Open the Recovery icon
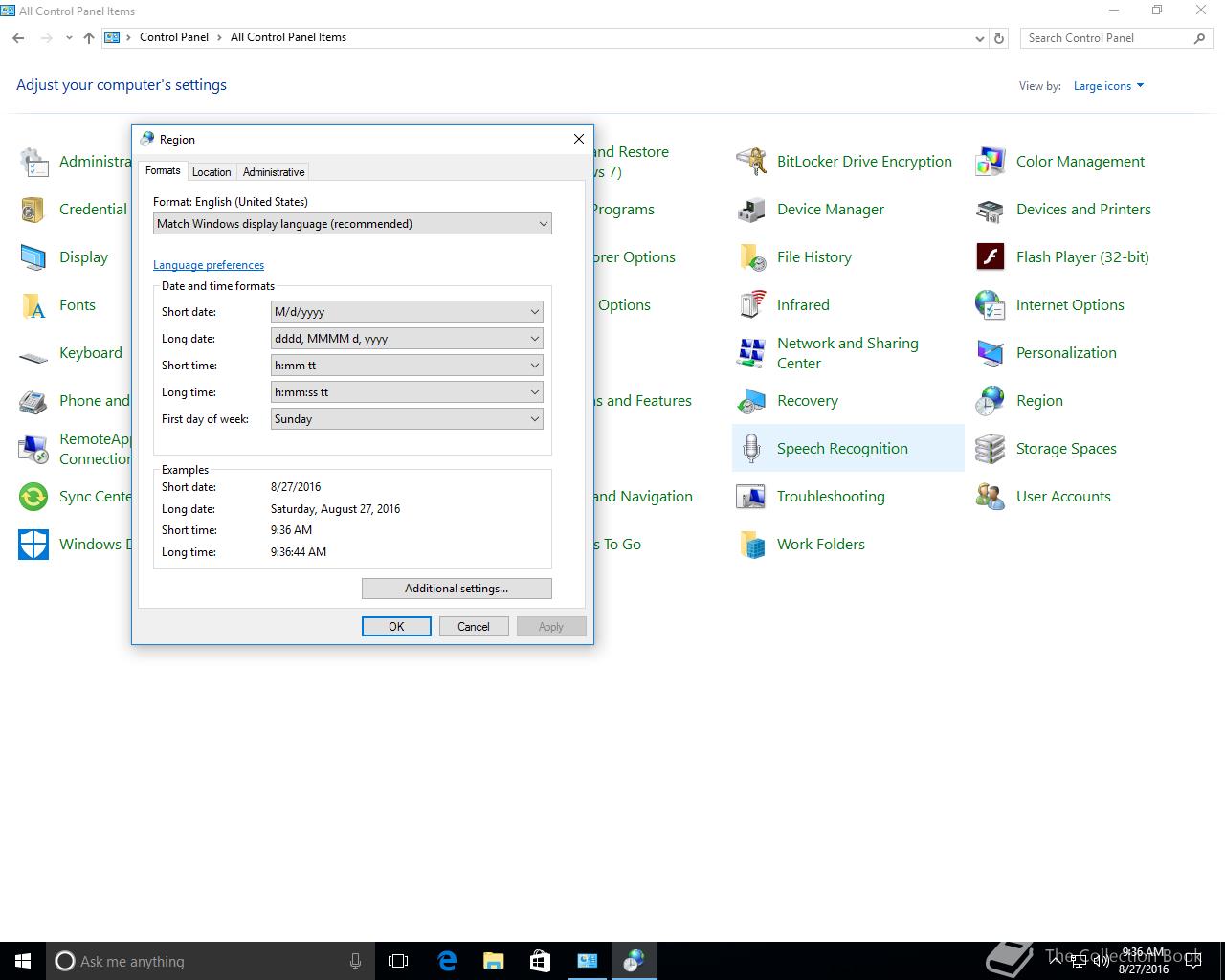Screen dimensions: 1225x980 [751, 401]
